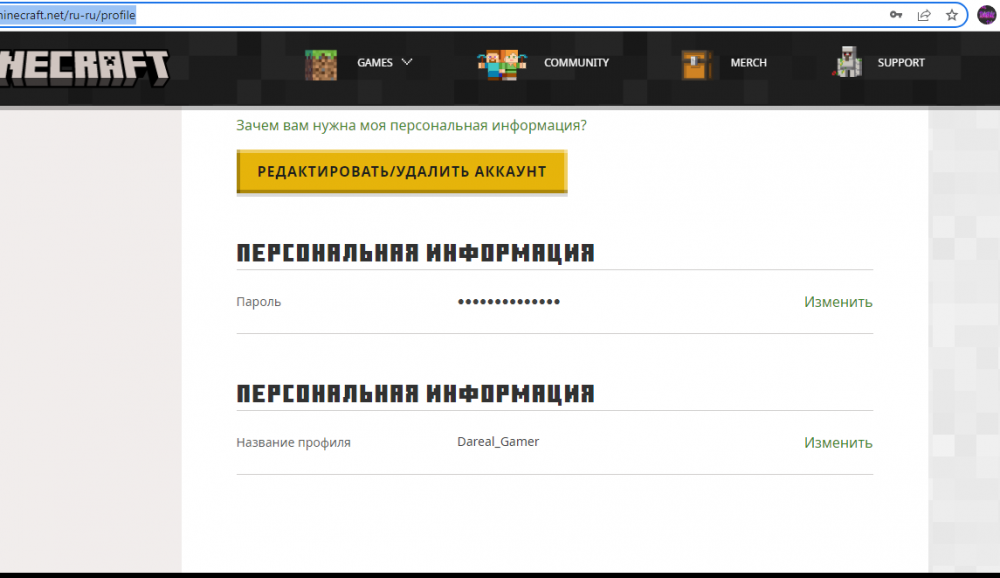Viewport: 1000px width, 578px height.
Task: Open the browser profile avatar
Action: pos(987,15)
